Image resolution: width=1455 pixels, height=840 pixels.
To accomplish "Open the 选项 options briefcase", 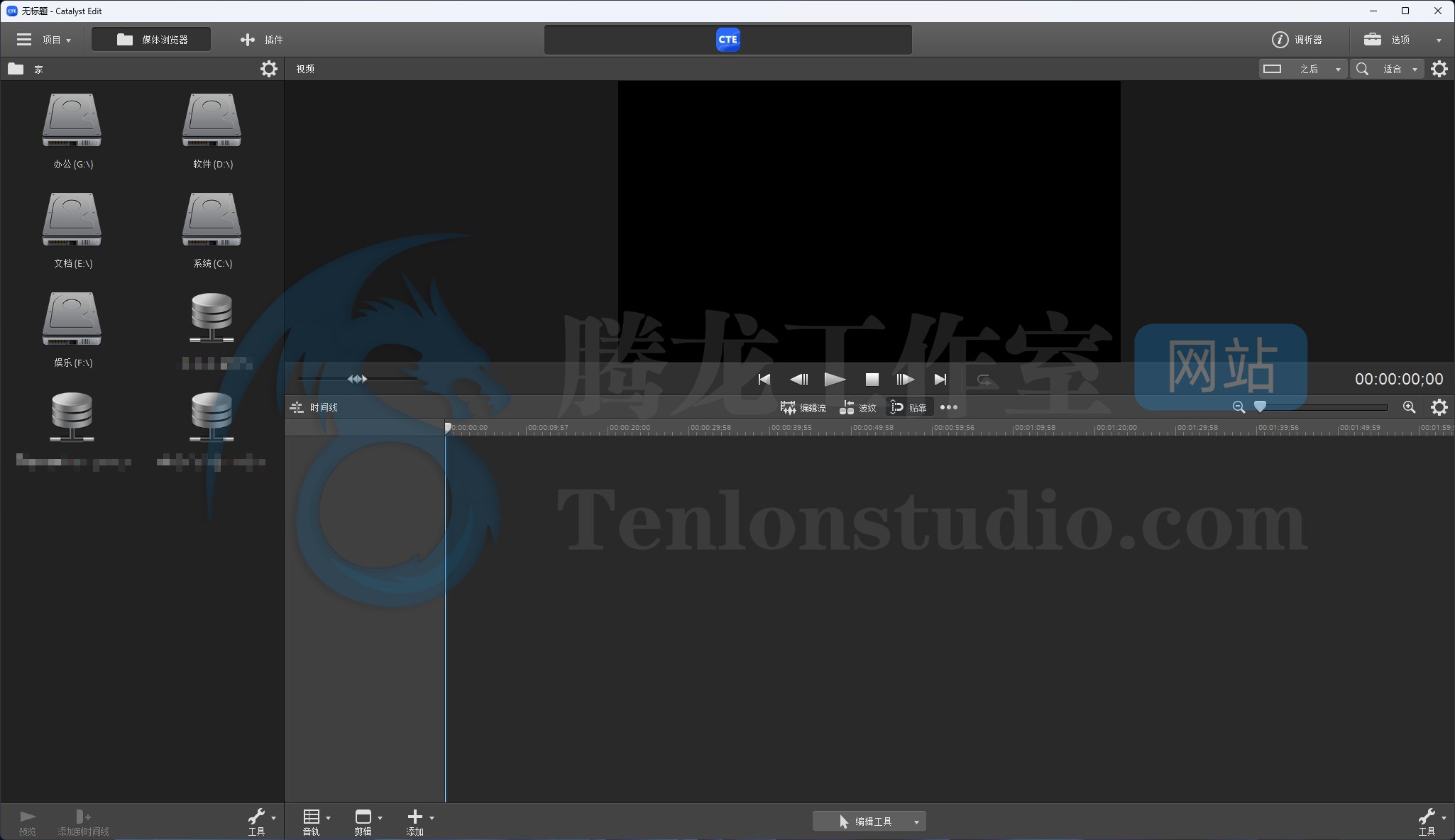I will coord(1388,40).
